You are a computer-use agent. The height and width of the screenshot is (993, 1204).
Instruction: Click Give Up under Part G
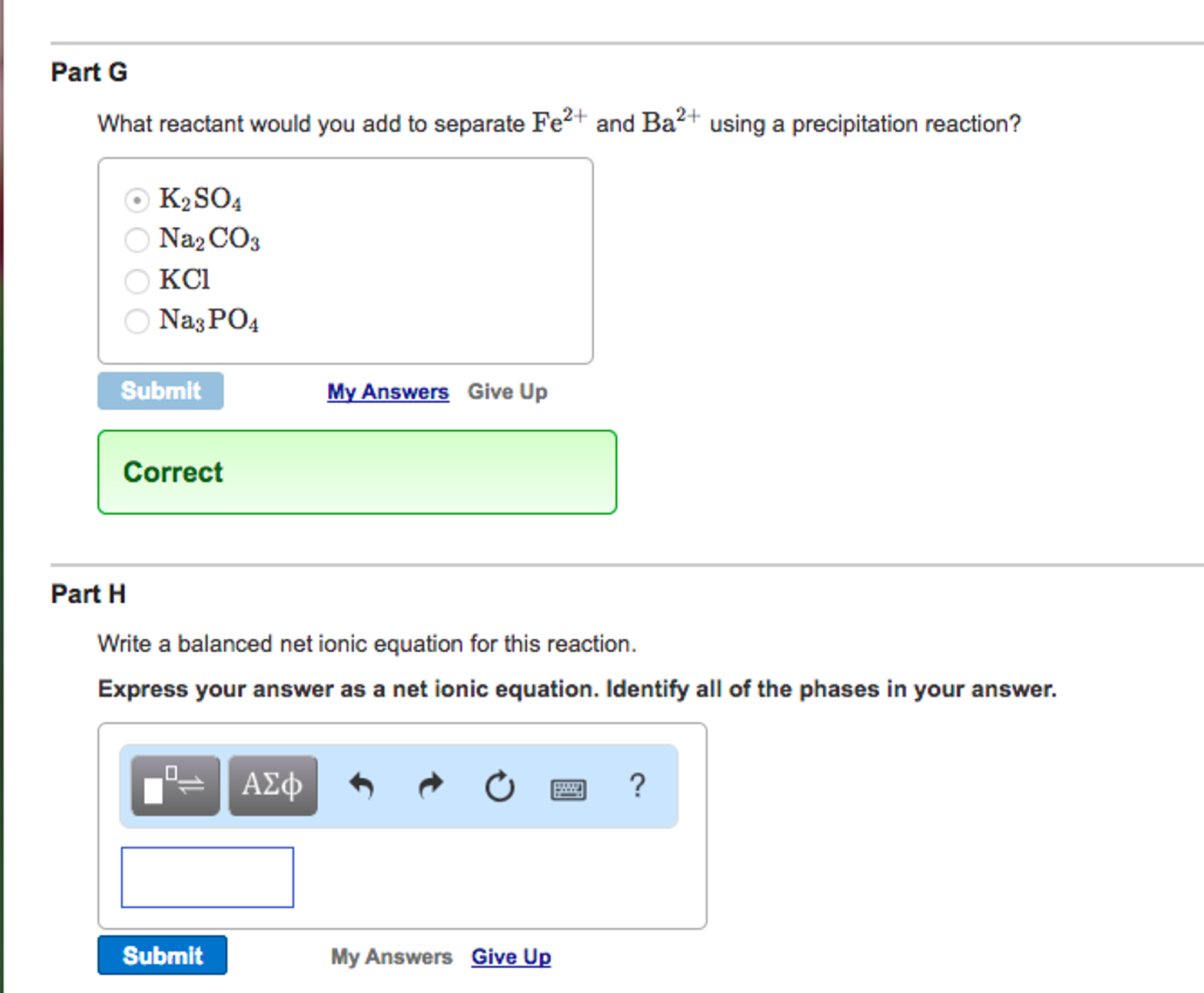pyautogui.click(x=507, y=391)
